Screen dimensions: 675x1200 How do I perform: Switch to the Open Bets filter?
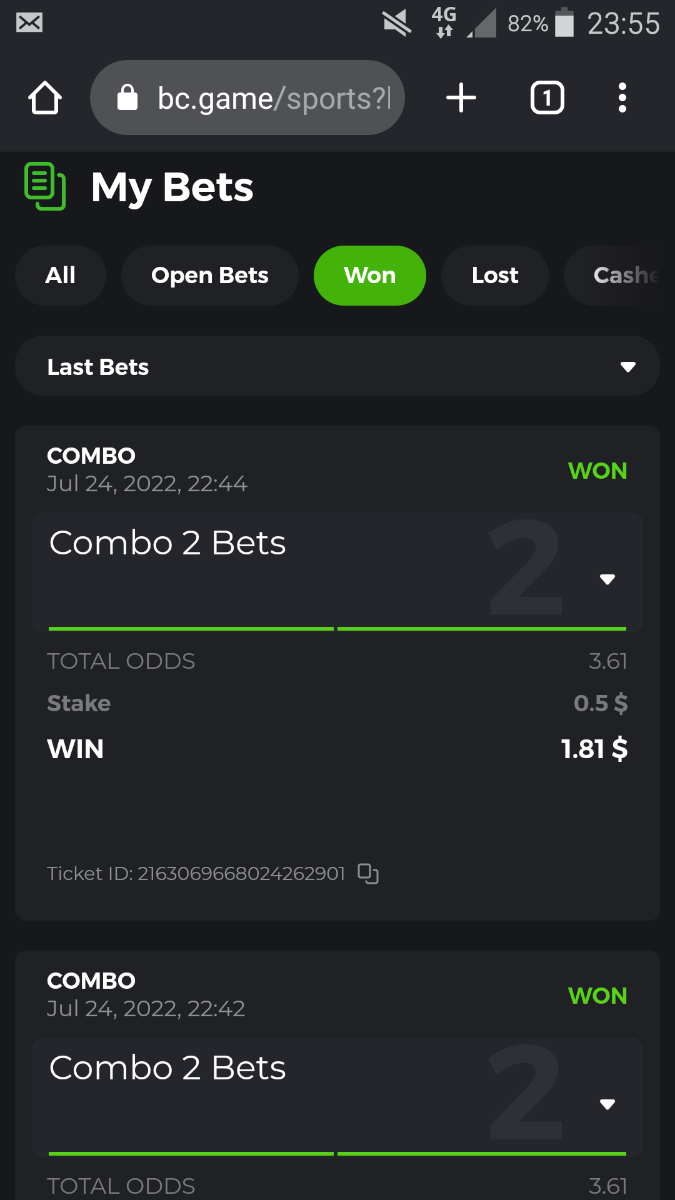pyautogui.click(x=210, y=275)
